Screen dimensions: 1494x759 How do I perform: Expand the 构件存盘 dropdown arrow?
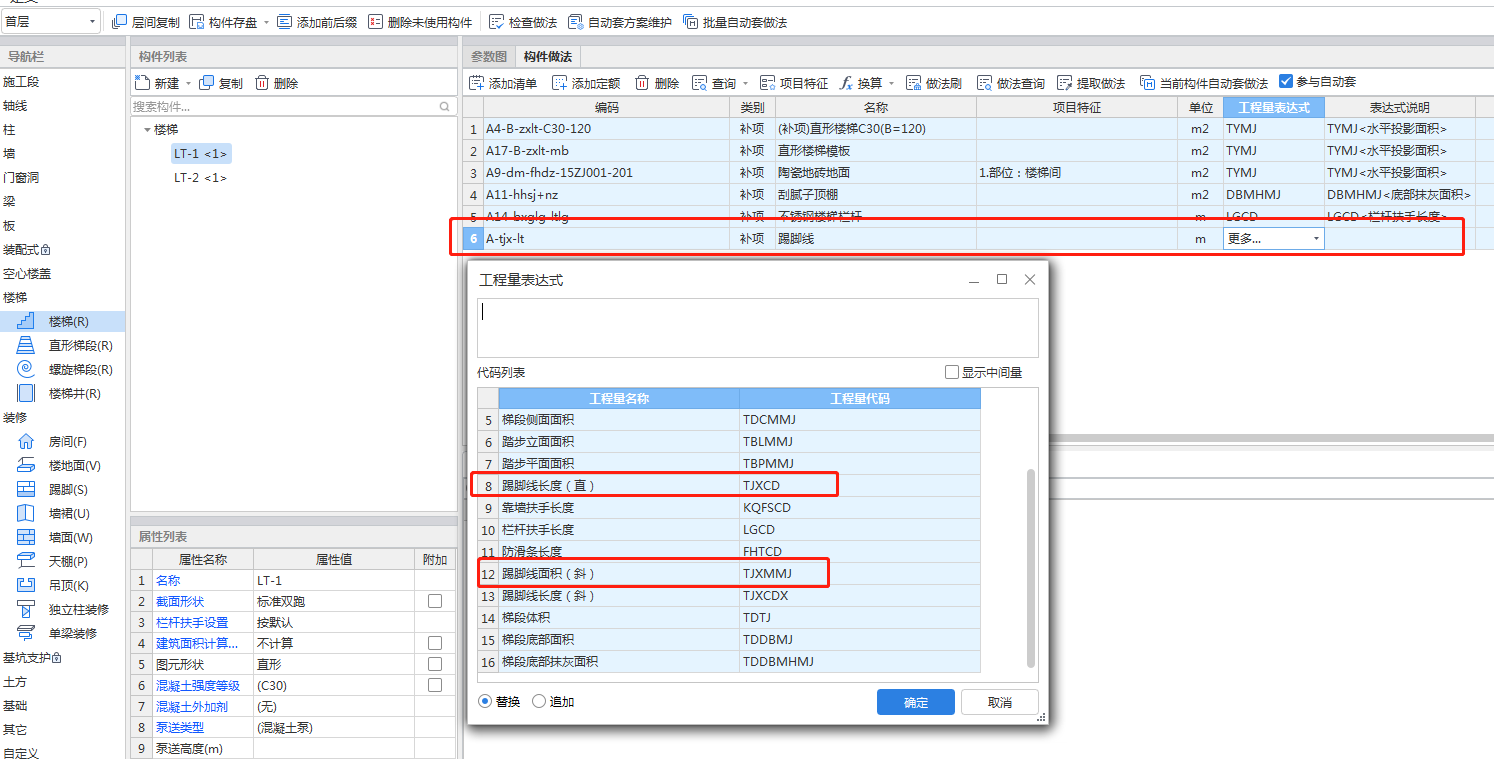coord(266,22)
